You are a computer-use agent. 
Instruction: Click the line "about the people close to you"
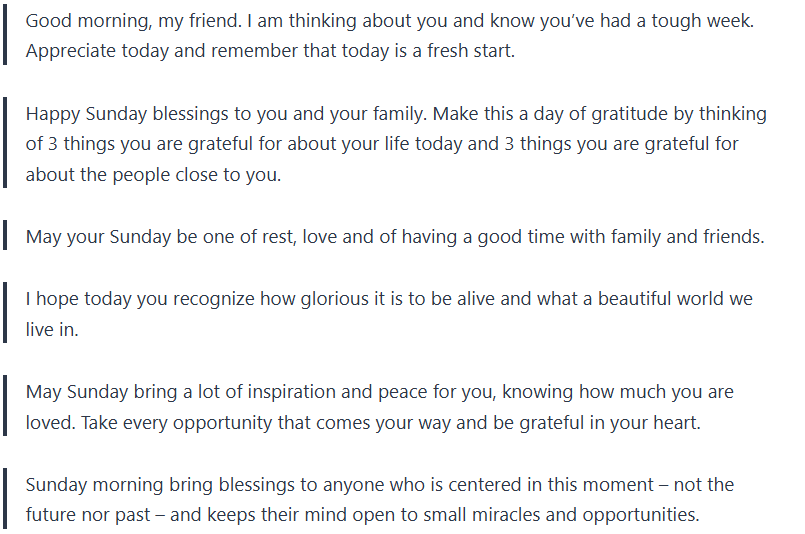154,174
